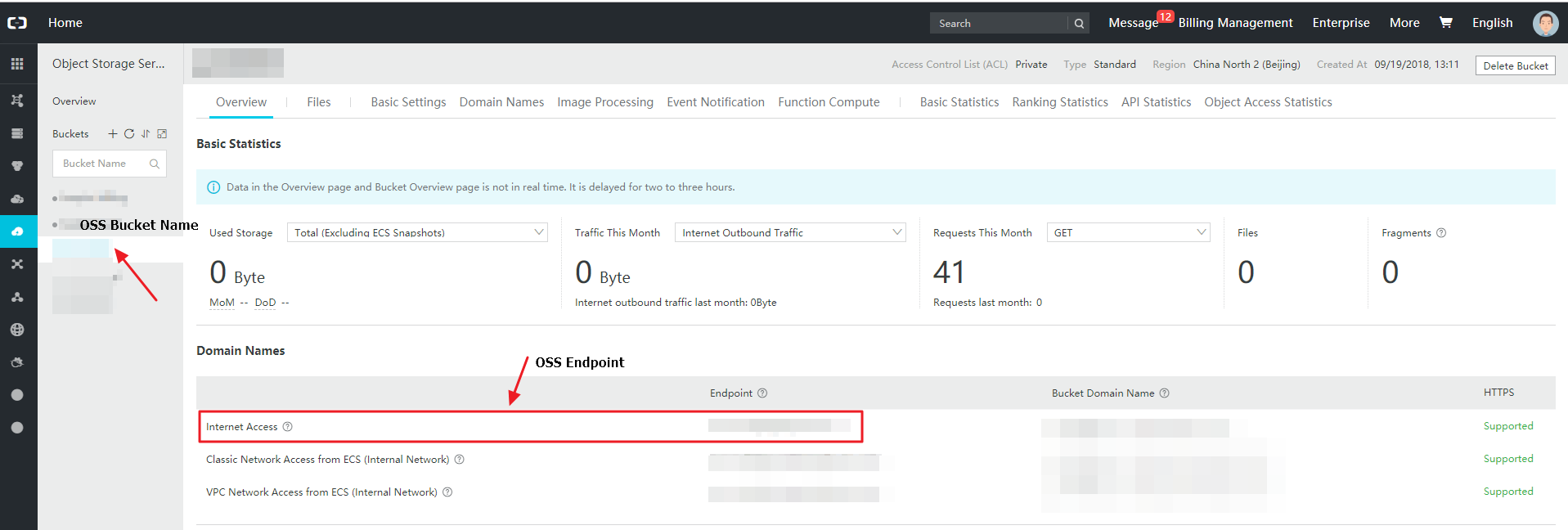1568x530 pixels.
Task: Expand the GET requests dropdown
Action: (x=1128, y=233)
